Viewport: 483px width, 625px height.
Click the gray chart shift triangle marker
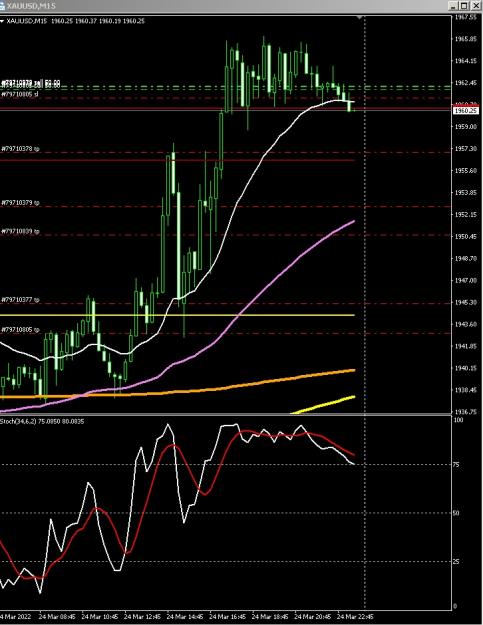click(360, 18)
